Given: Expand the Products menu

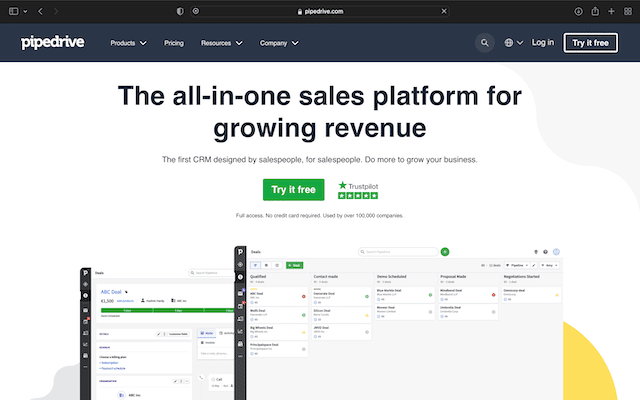Looking at the screenshot, I should click(x=128, y=43).
